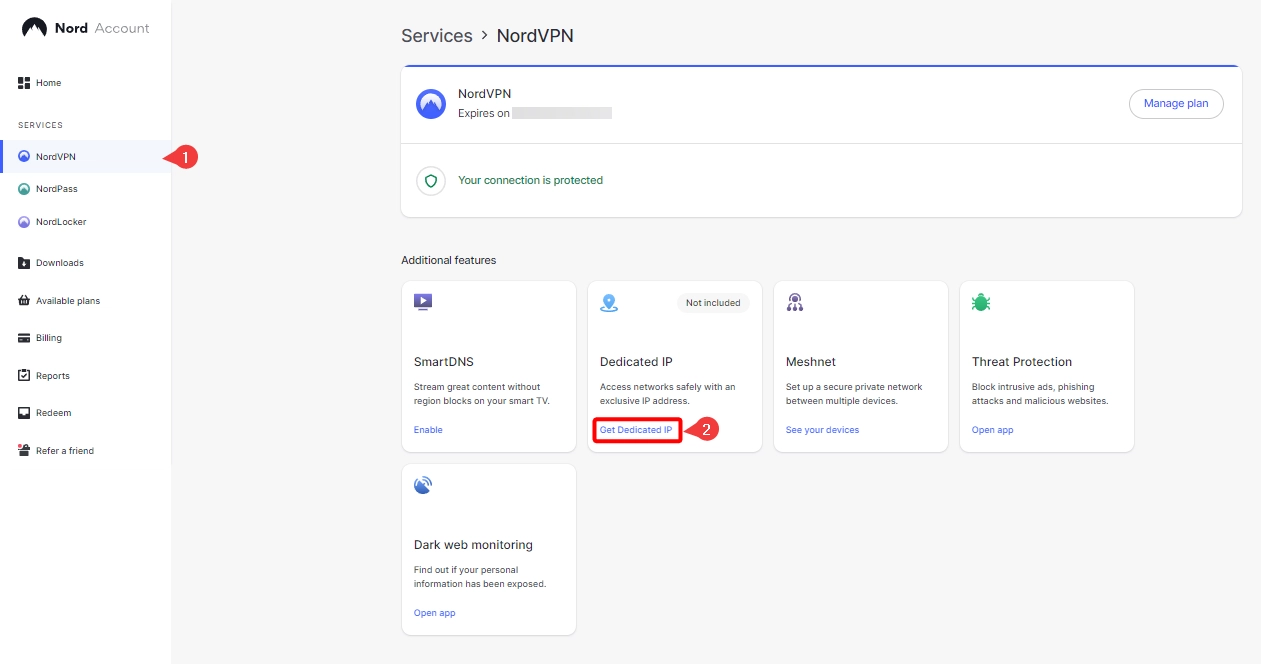Click Services in the breadcrumb
The image size is (1261, 664).
[x=436, y=36]
